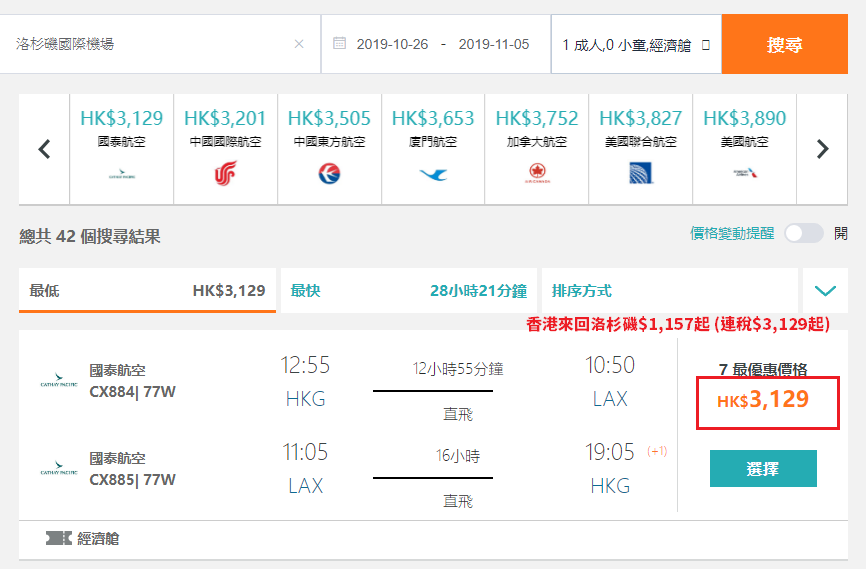Select the HK$3,505 airline price
The height and width of the screenshot is (569, 866).
329,118
